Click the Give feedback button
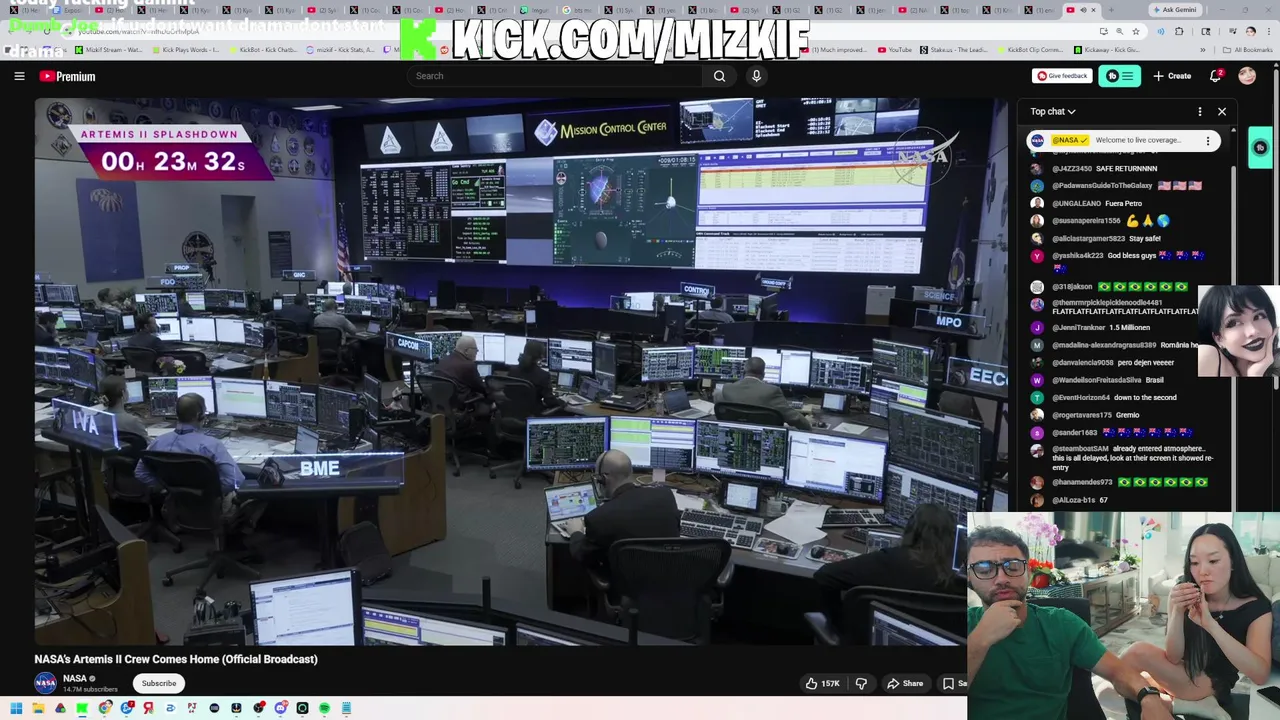 pyautogui.click(x=1062, y=76)
